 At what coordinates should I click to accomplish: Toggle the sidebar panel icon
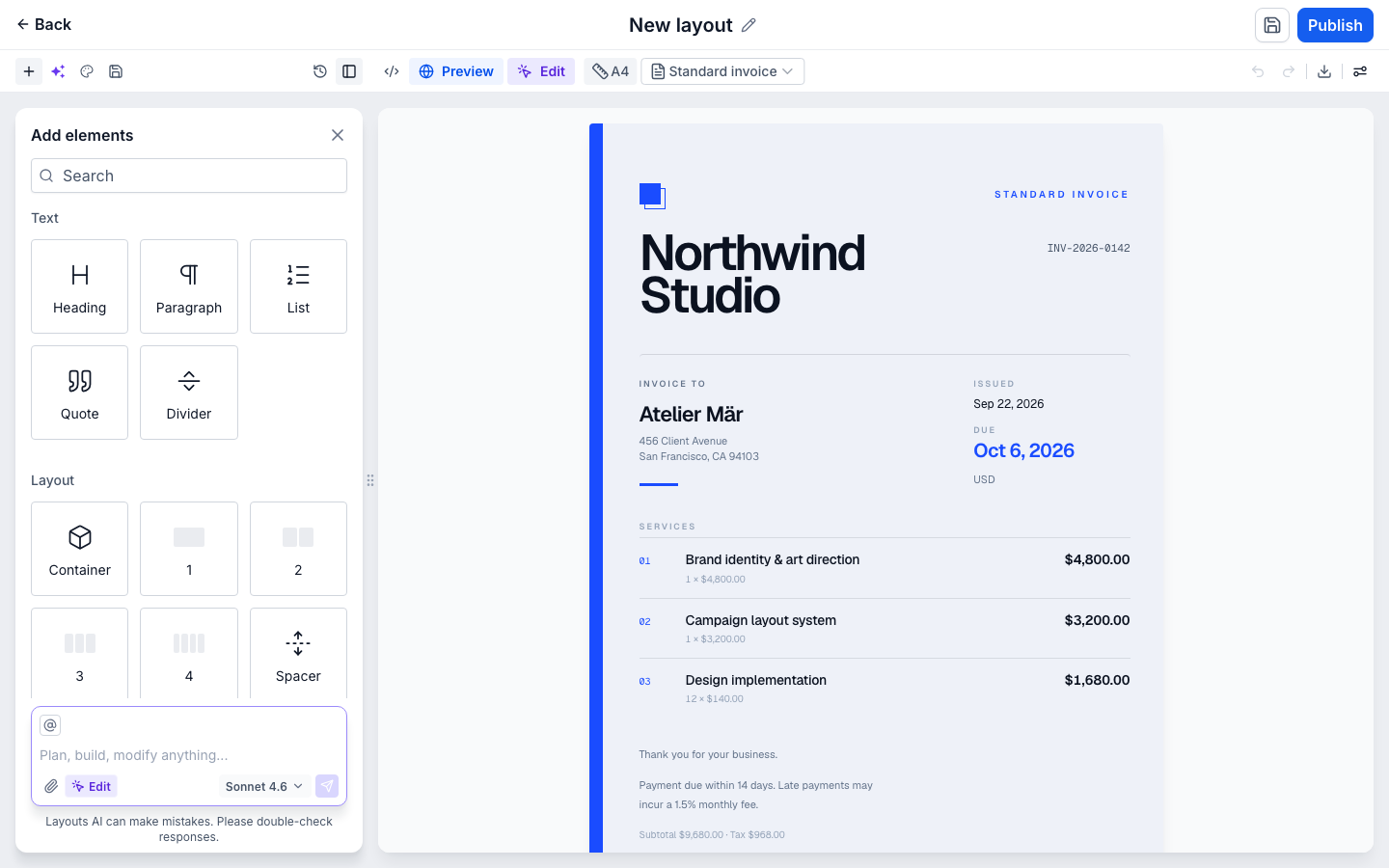(x=349, y=71)
